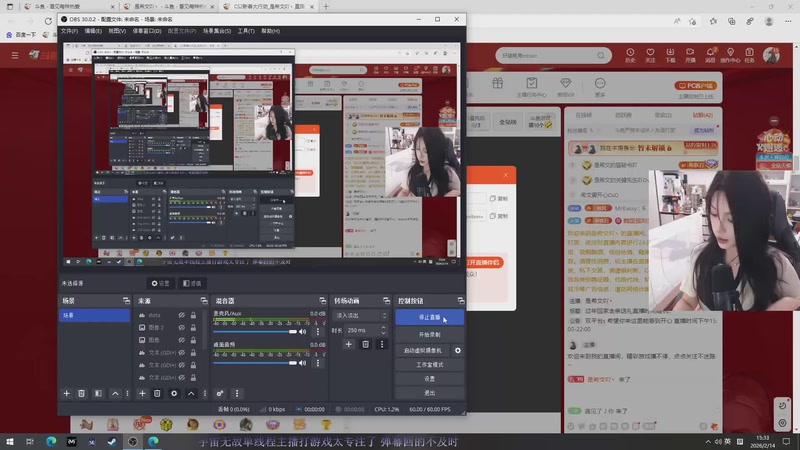Viewport: 800px width, 450px height.
Task: Open Windows Start menu
Action: [x=10, y=441]
